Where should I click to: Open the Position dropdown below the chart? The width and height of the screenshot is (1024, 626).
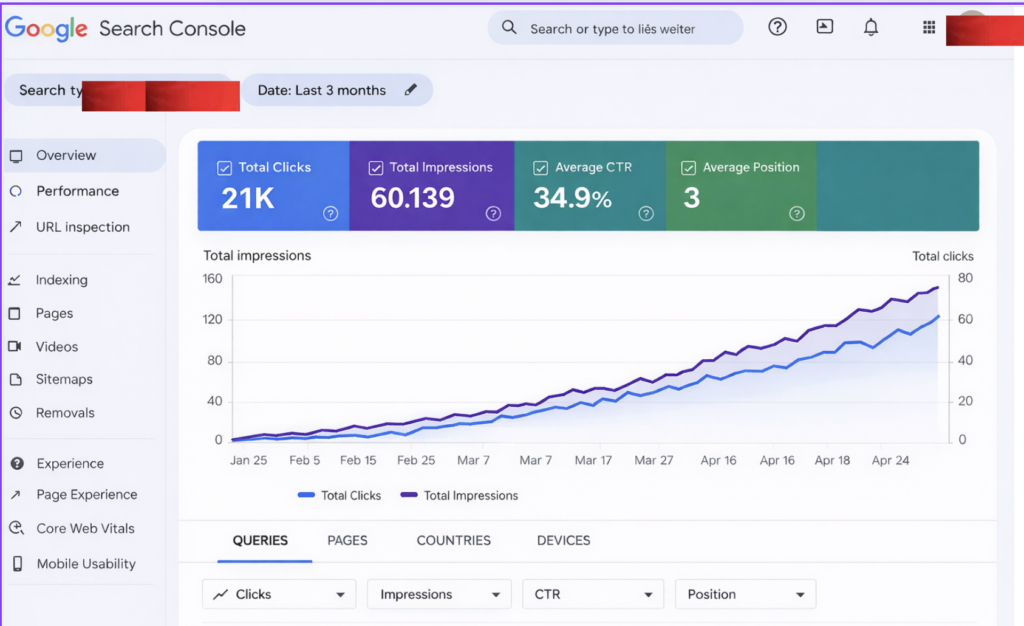pyautogui.click(x=745, y=593)
